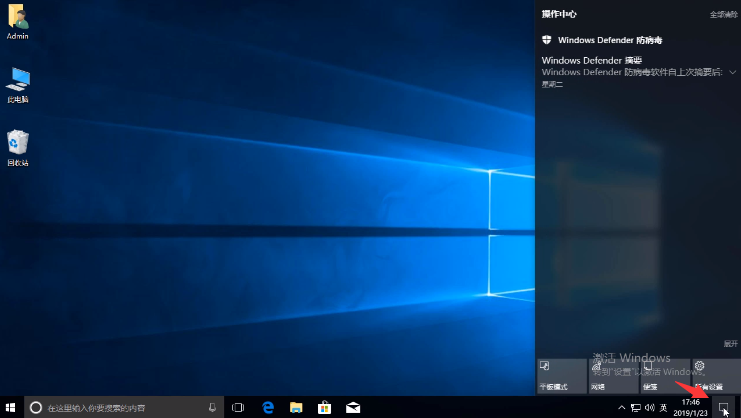The width and height of the screenshot is (741, 418).
Task: Open All settings (所有设置) quick action
Action: [x=714, y=376]
